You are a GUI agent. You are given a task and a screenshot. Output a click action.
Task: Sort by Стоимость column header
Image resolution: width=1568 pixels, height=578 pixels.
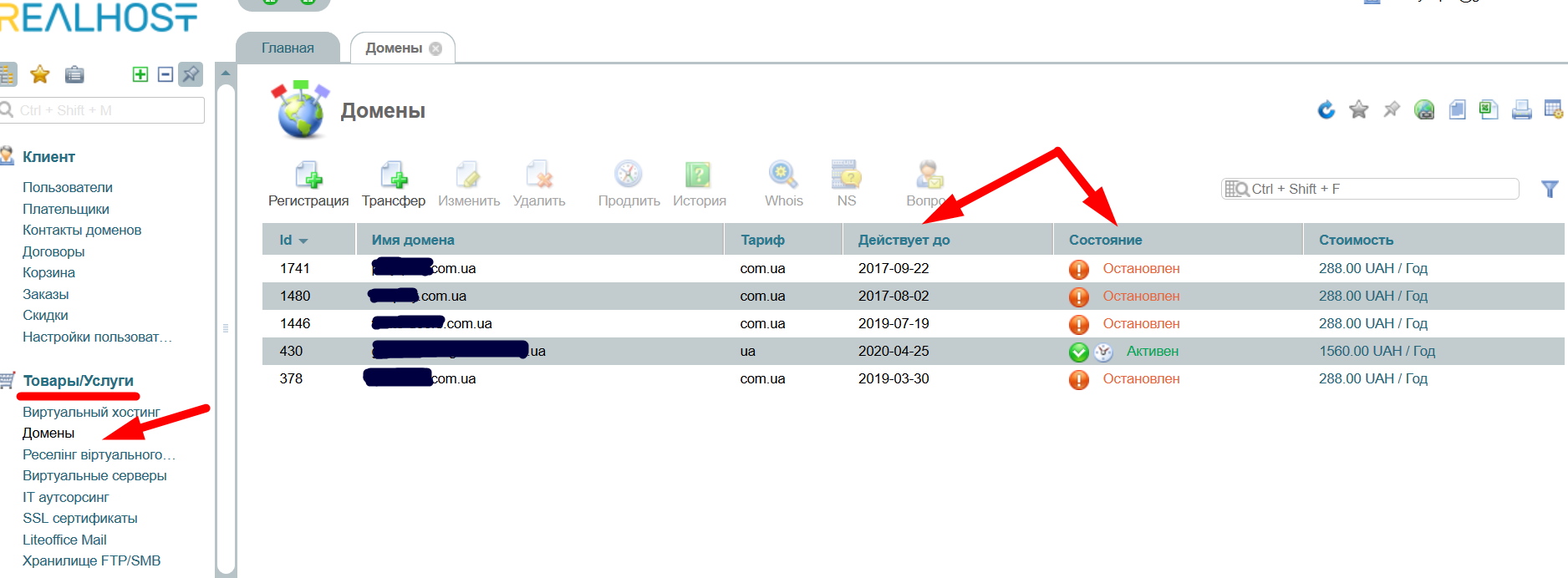click(x=1433, y=240)
